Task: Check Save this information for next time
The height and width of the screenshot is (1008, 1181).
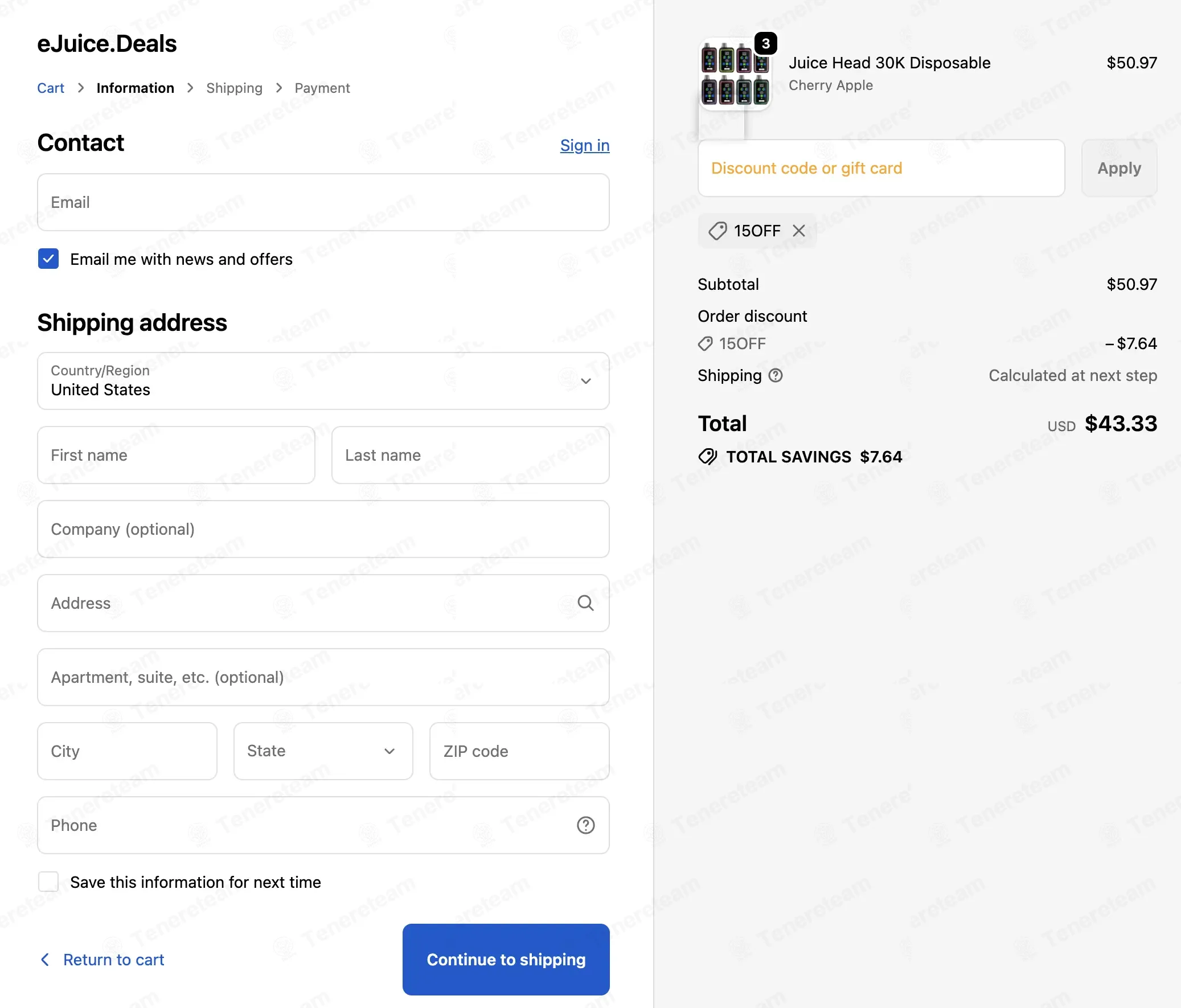Action: pyautogui.click(x=48, y=882)
